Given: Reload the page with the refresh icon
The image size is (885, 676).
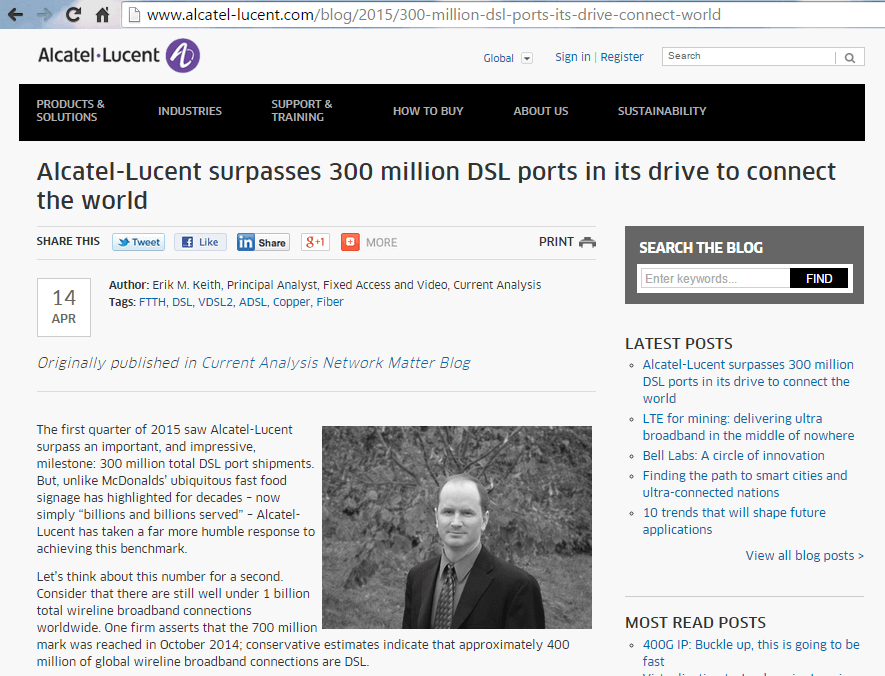Looking at the screenshot, I should point(73,15).
